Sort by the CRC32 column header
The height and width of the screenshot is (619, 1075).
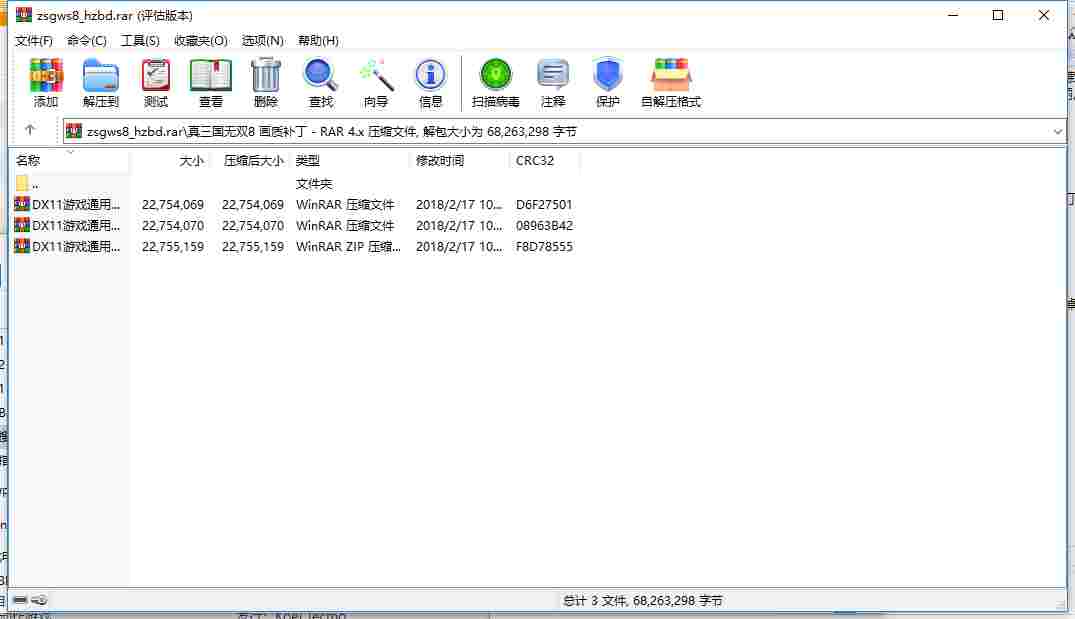544,160
